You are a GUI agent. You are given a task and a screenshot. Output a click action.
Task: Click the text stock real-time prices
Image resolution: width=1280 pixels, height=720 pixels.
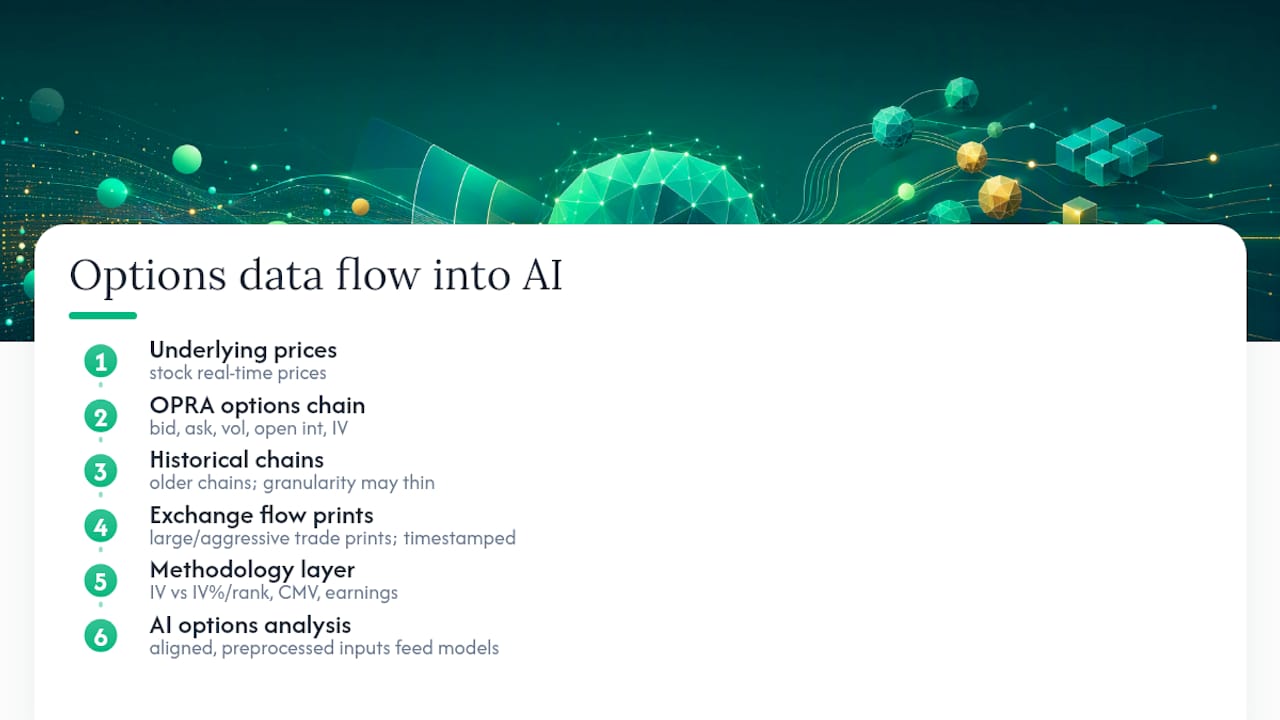[238, 373]
